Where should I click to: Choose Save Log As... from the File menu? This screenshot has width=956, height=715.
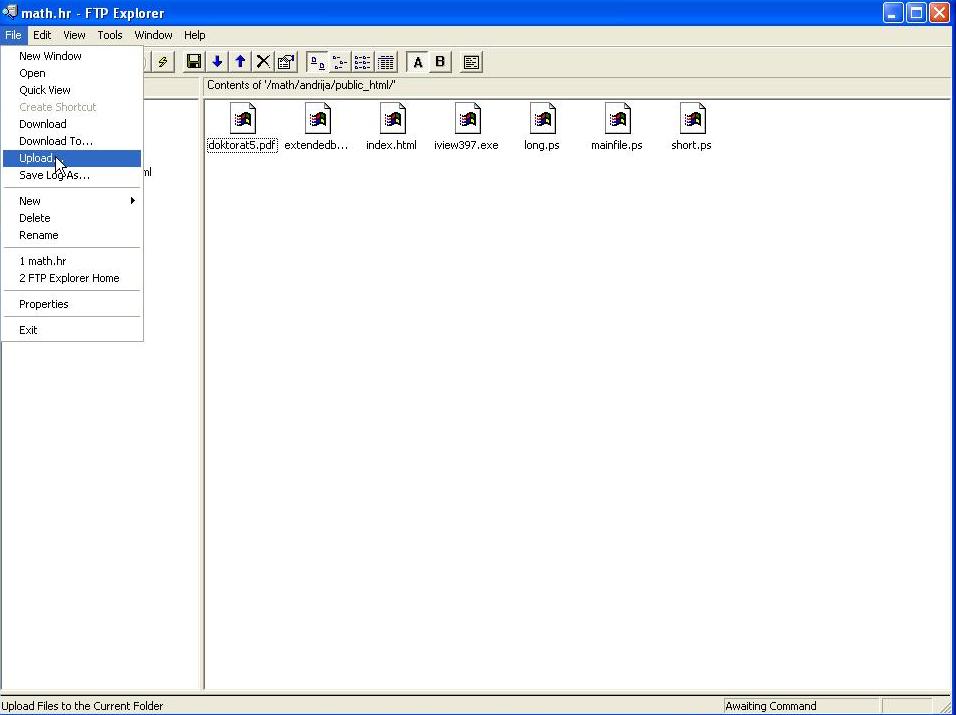click(x=72, y=176)
